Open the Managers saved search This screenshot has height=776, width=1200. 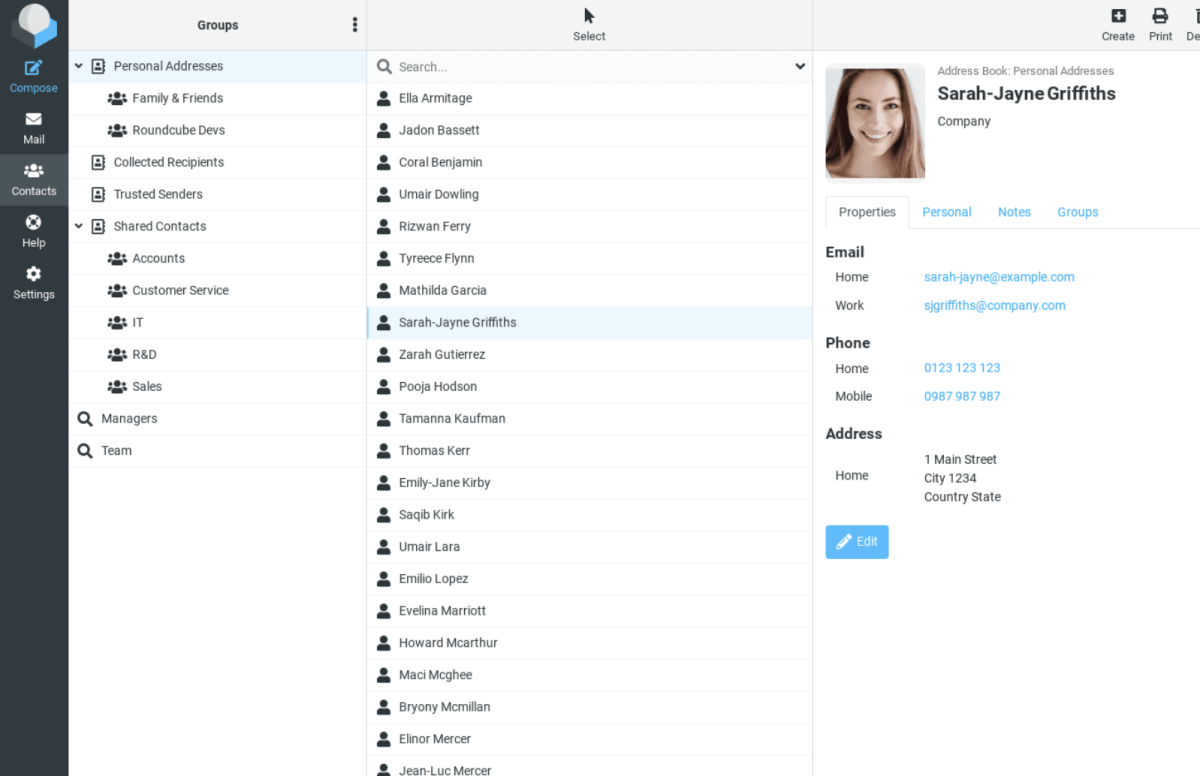coord(129,418)
